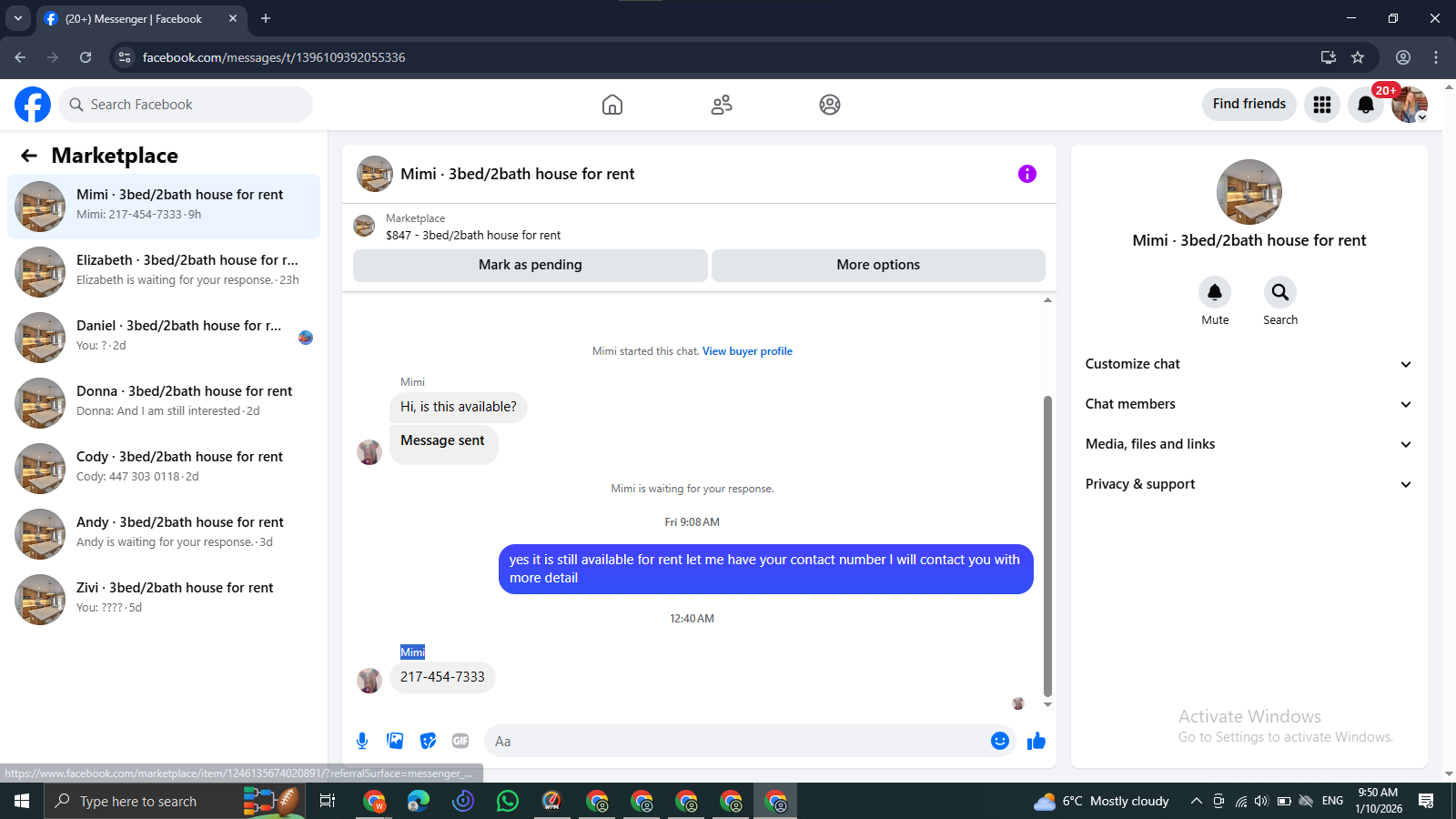Send a thumbs-up like
The image size is (1456, 819).
click(x=1036, y=741)
